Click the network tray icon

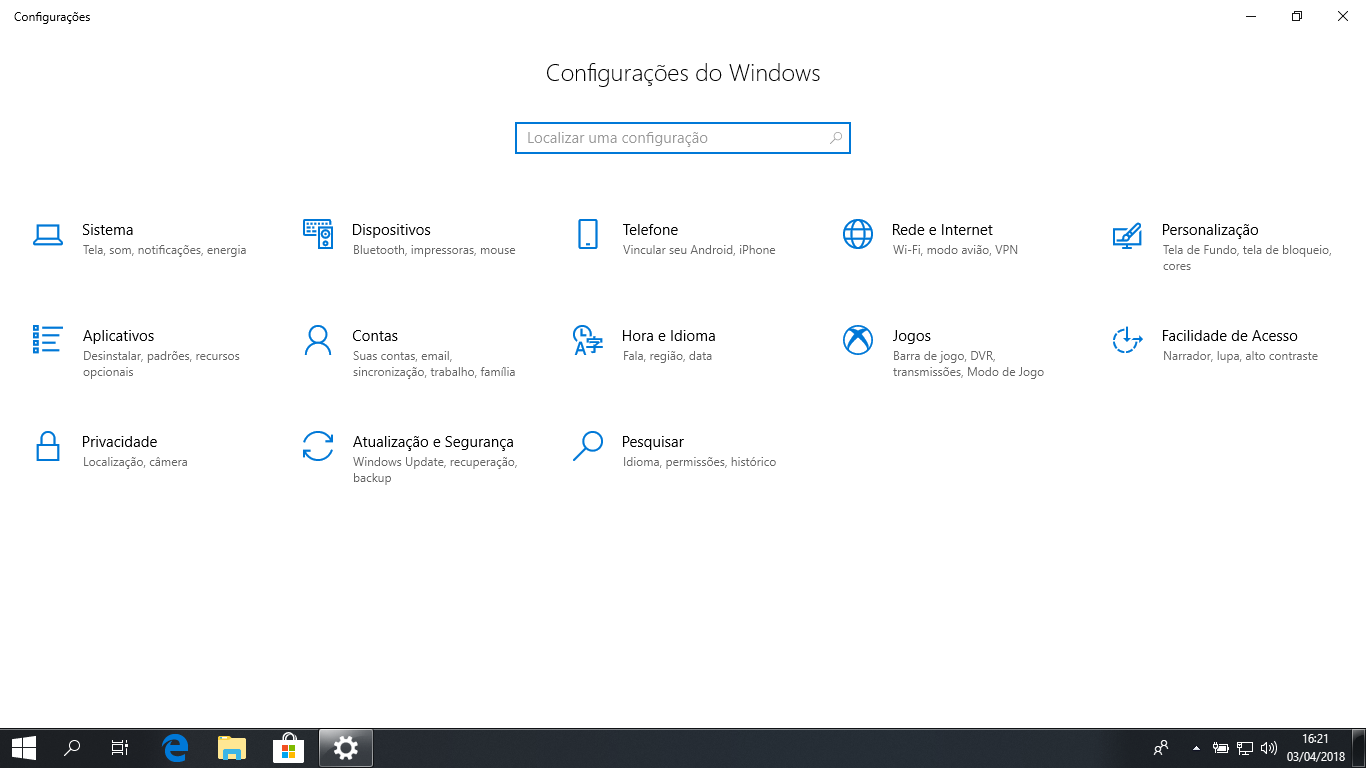1245,748
